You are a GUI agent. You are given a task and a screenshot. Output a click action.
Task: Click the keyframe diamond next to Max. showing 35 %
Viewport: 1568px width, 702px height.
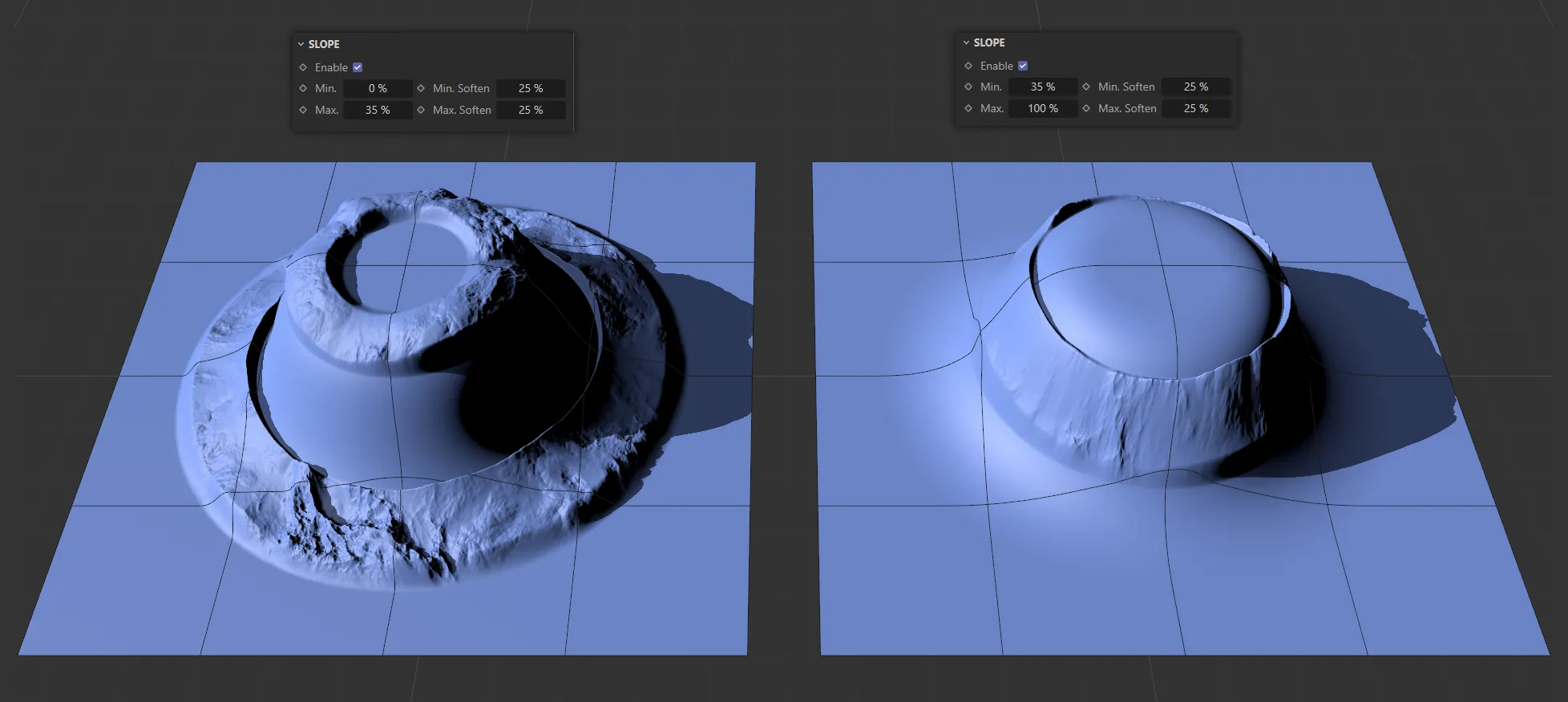303,110
